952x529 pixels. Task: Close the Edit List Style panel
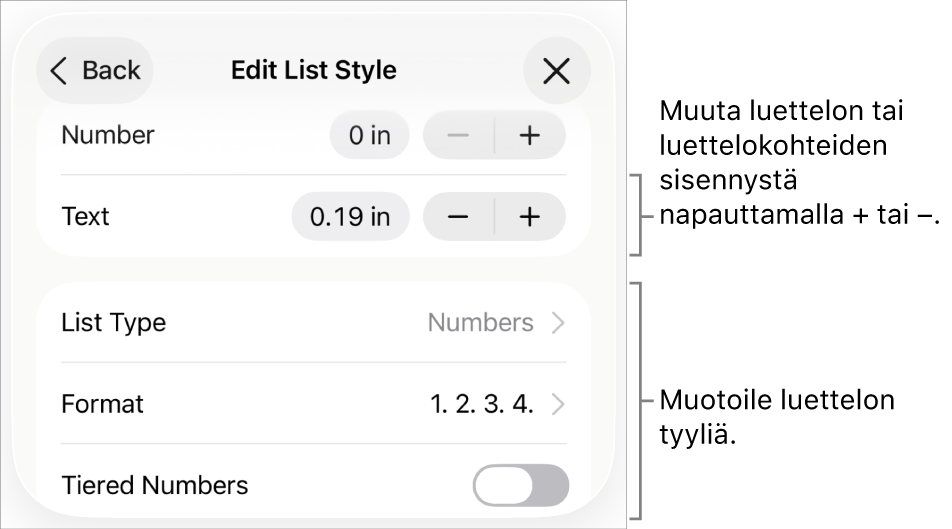[x=556, y=70]
